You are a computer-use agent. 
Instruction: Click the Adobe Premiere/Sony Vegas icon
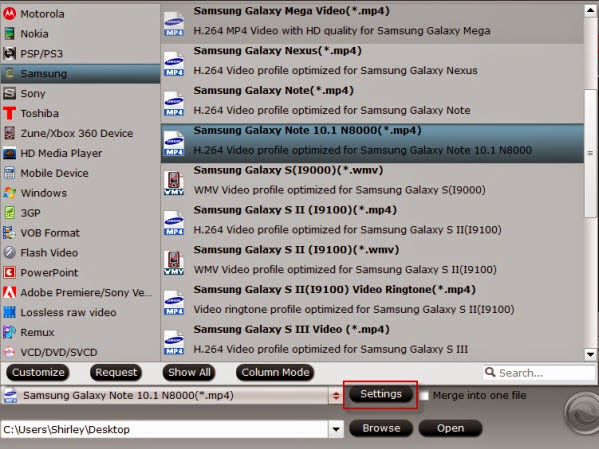(x=10, y=292)
